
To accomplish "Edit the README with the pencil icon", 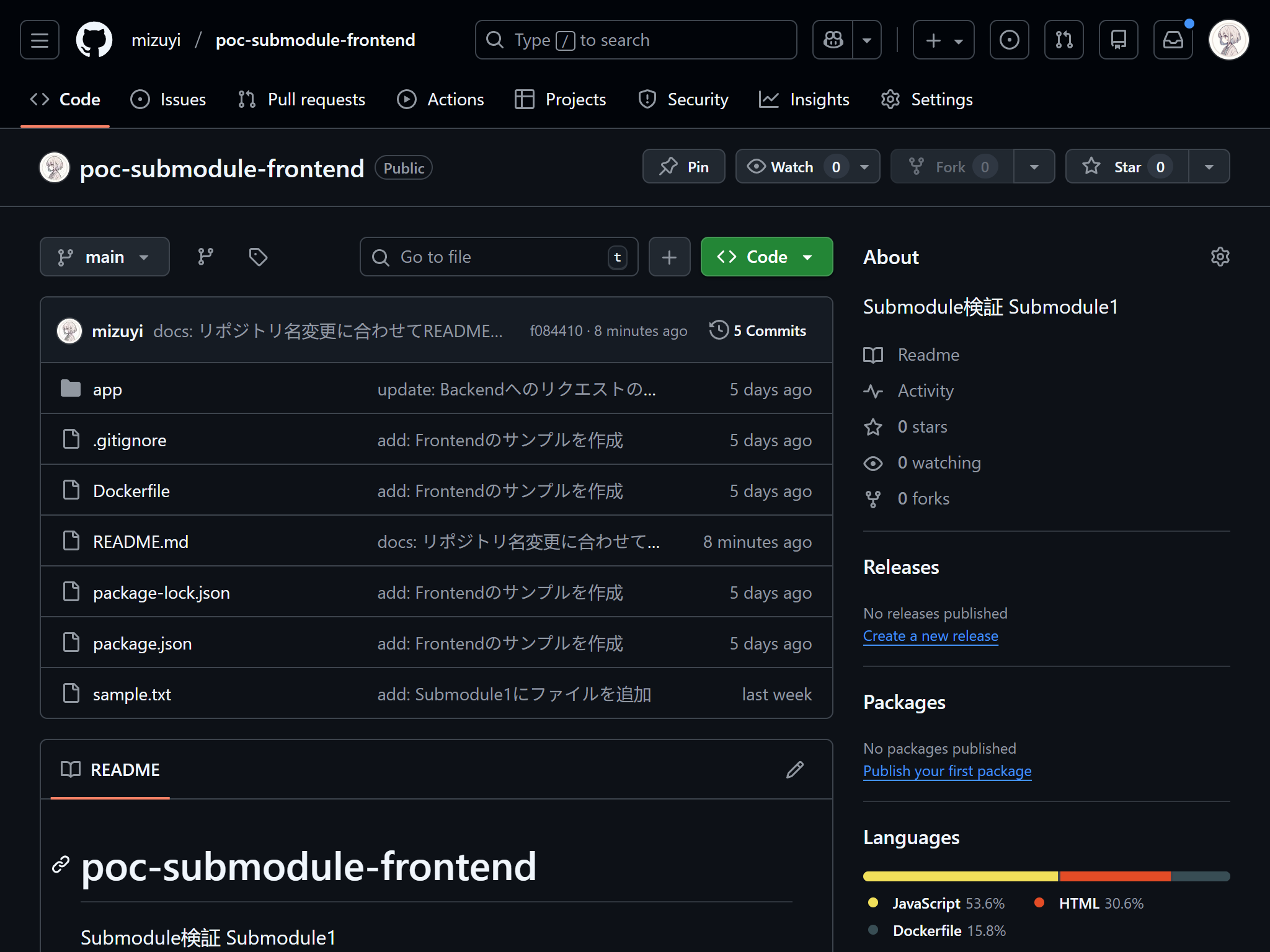I will (795, 769).
